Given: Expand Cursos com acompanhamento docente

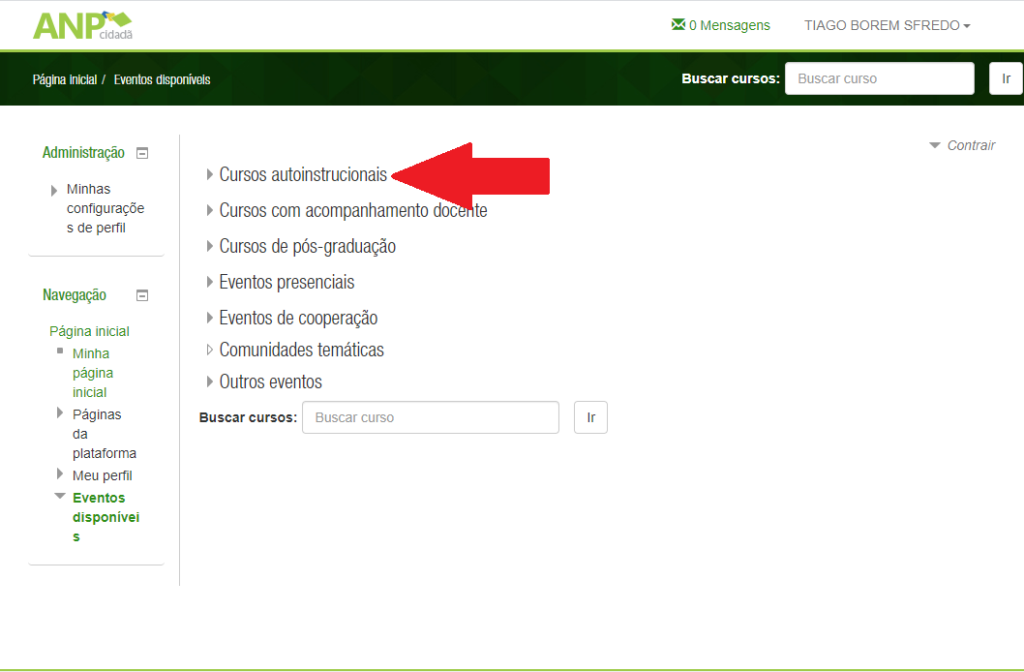Looking at the screenshot, I should [x=352, y=211].
